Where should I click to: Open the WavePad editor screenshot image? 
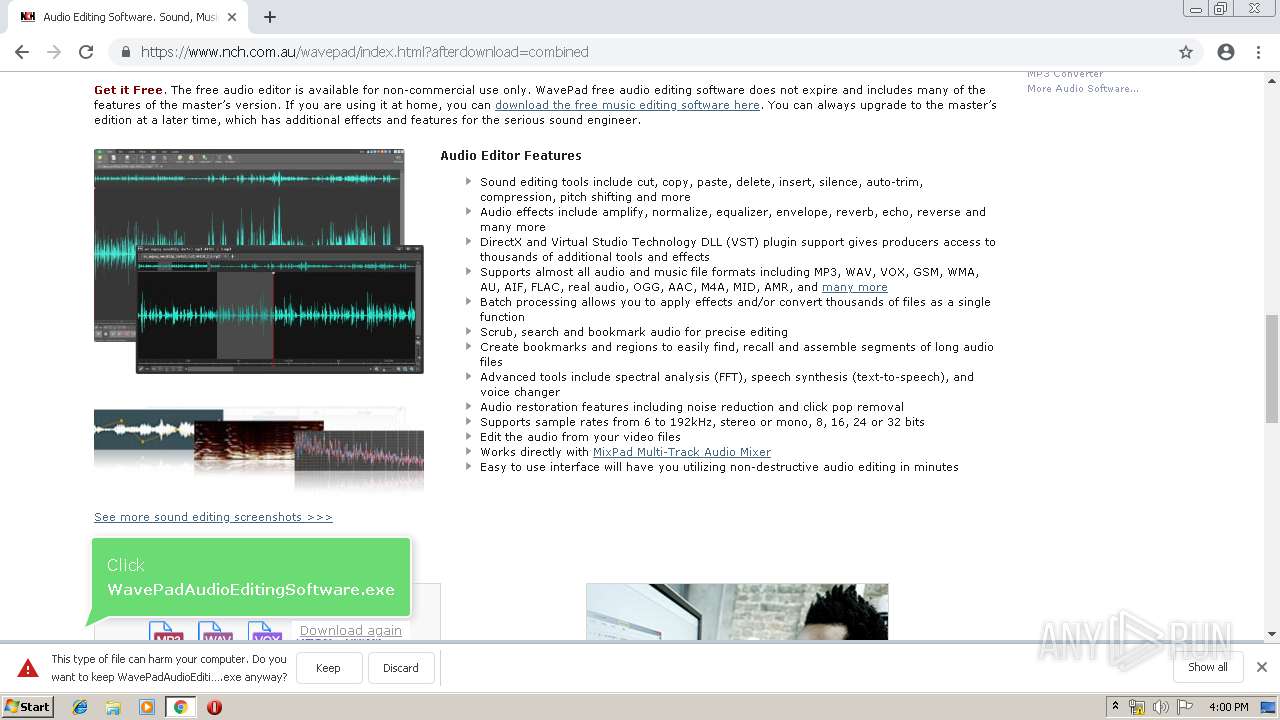[x=259, y=261]
